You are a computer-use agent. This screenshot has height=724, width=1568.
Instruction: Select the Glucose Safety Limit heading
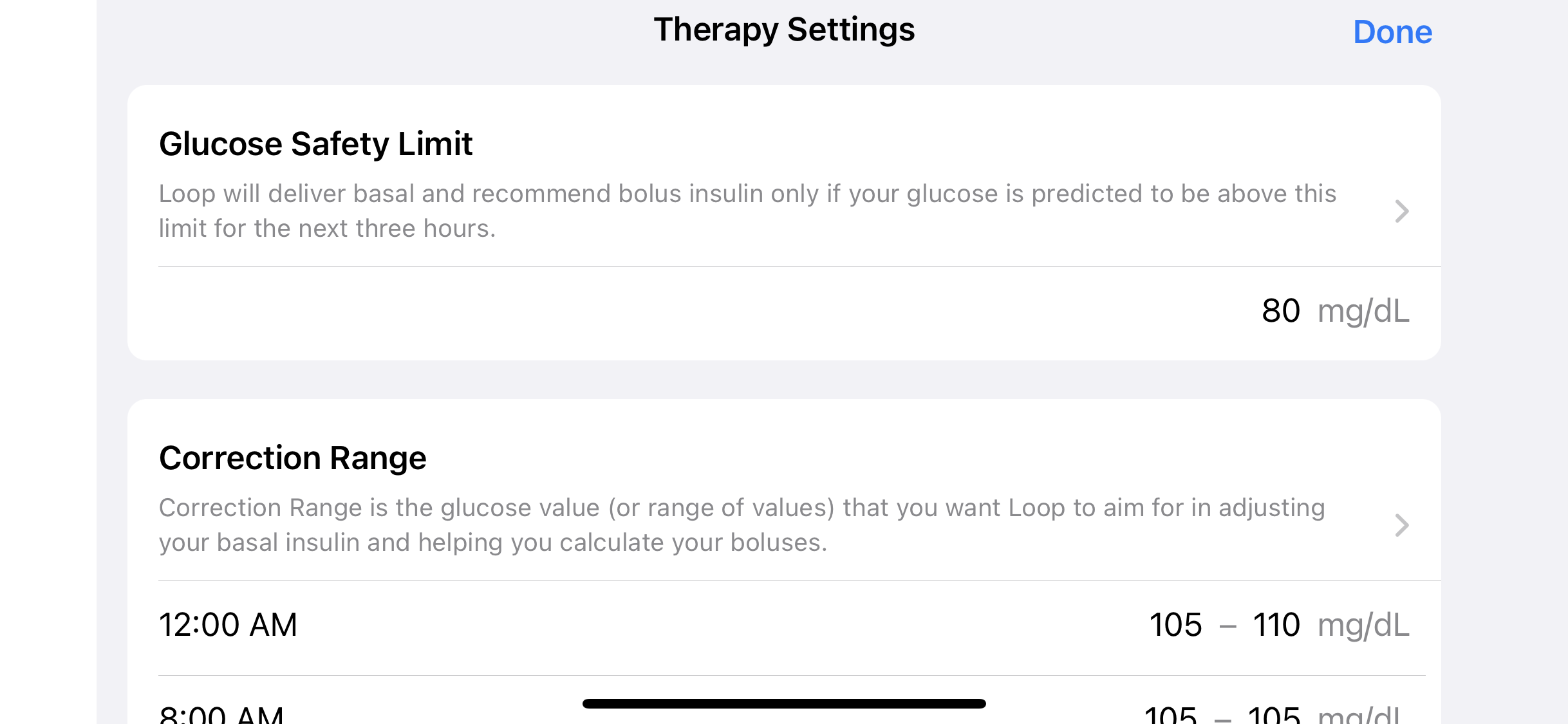315,144
